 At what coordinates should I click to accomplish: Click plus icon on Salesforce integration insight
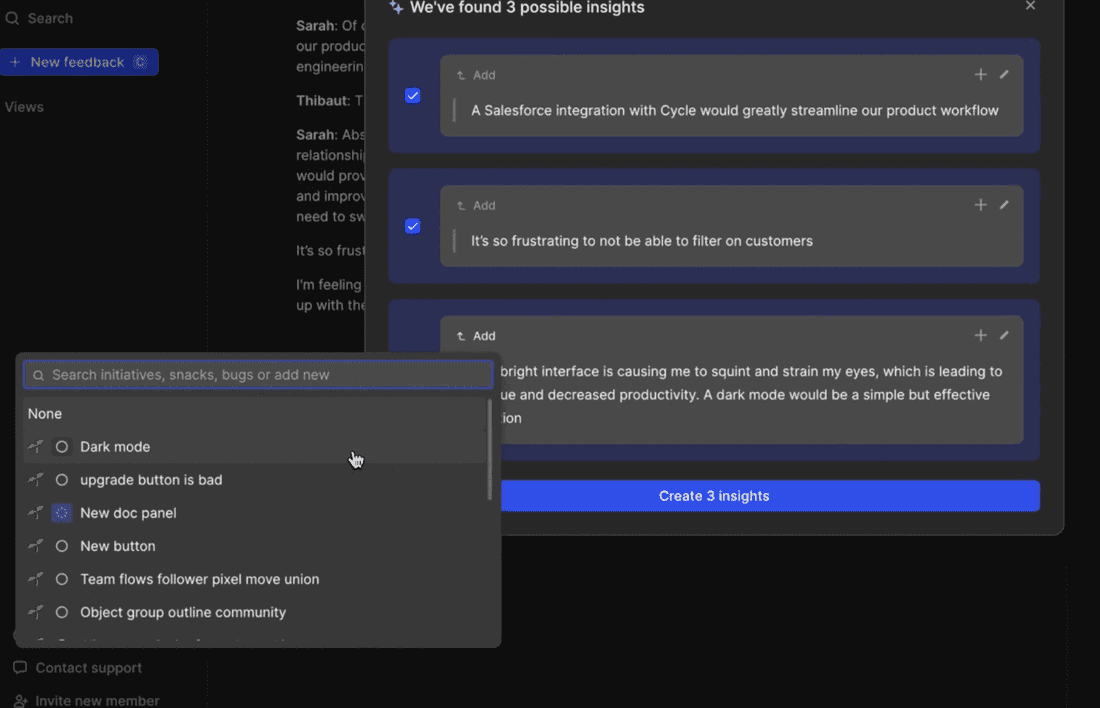pyautogui.click(x=980, y=75)
